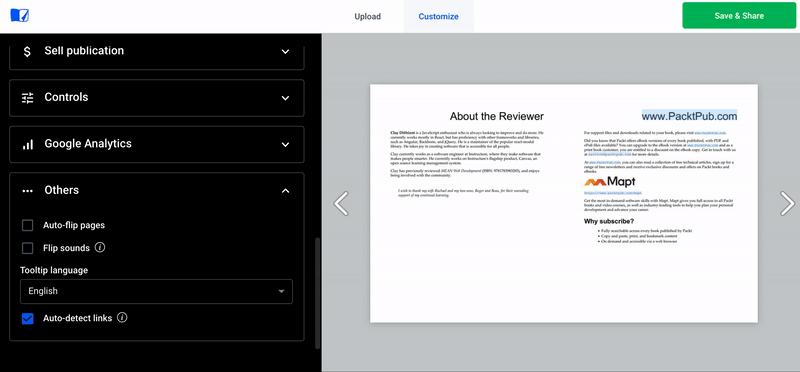800x372 pixels.
Task: Click the Save & Share button
Action: point(739,16)
